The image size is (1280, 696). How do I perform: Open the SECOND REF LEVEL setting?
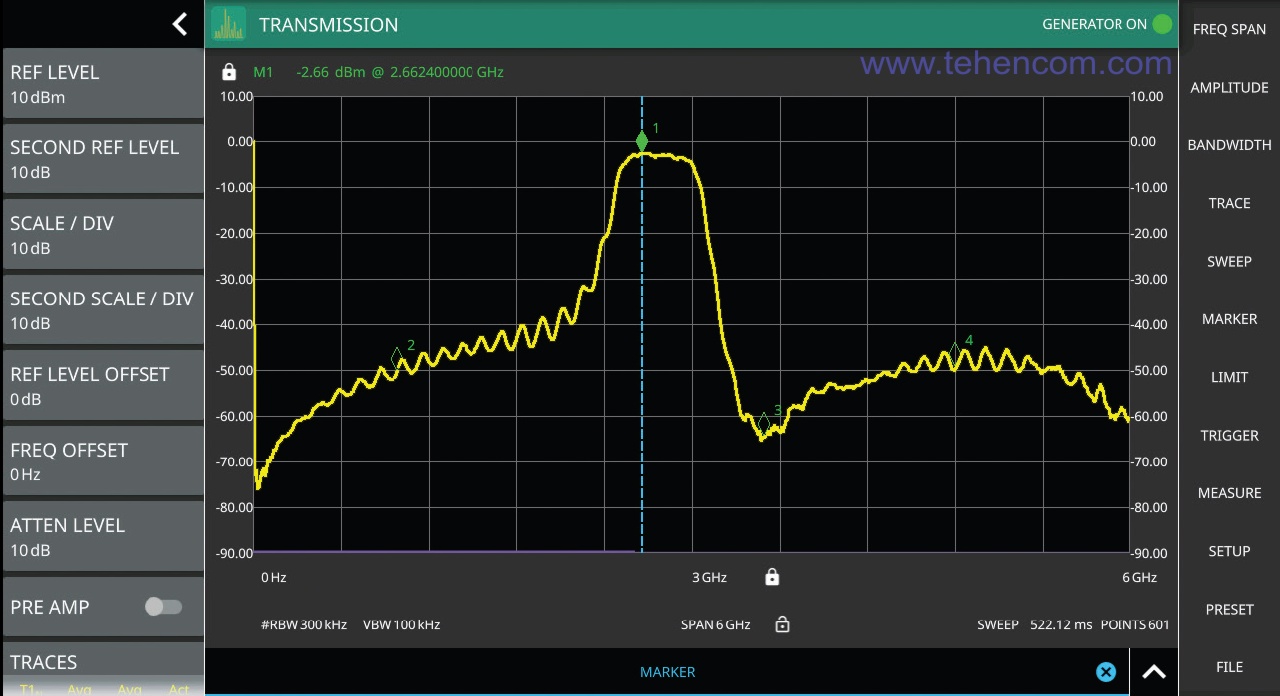click(x=103, y=158)
